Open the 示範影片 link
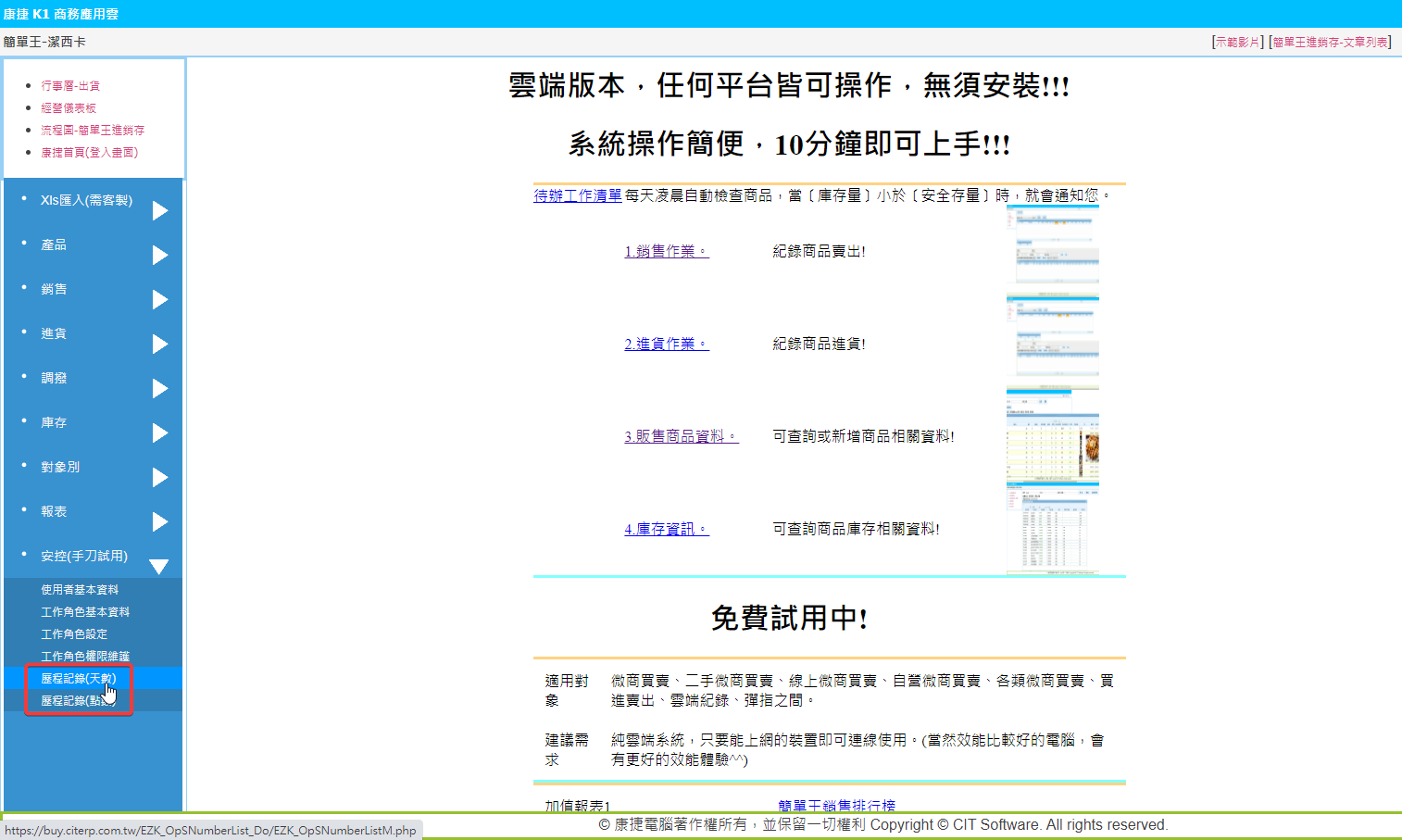The width and height of the screenshot is (1402, 840). click(x=1238, y=42)
